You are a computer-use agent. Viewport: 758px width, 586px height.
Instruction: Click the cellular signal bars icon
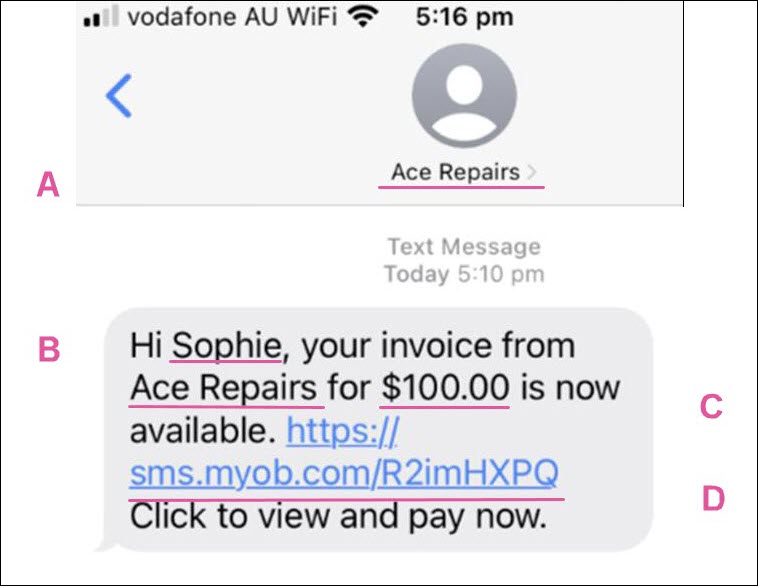(x=101, y=16)
